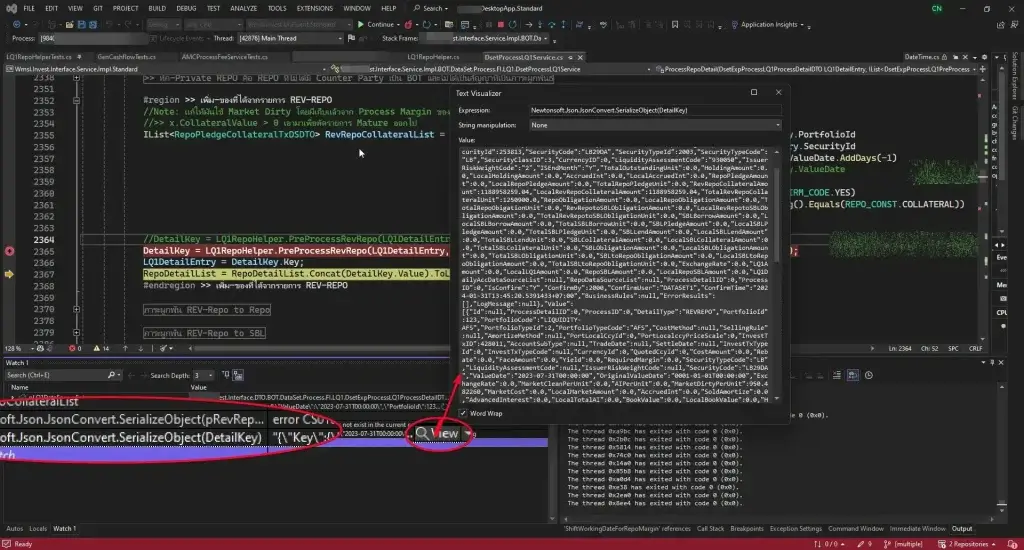Click the Text Visualizer maximize icon
Viewport: 1024px width, 550px height.
(x=754, y=92)
